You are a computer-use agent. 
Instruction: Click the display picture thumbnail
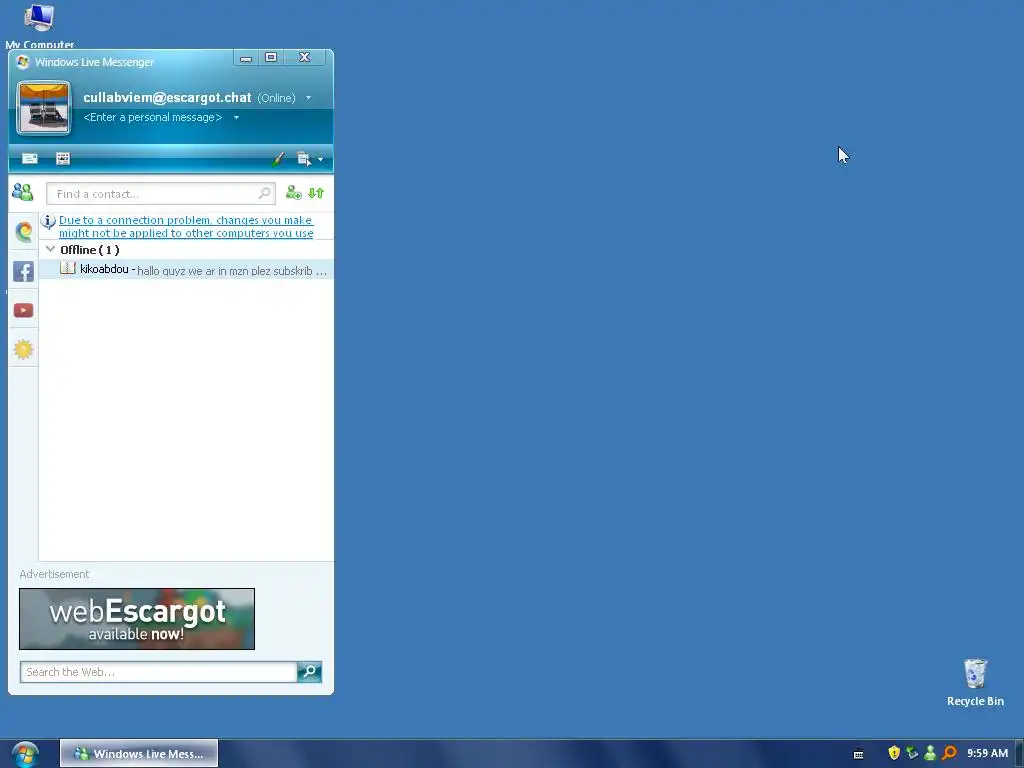coord(44,108)
